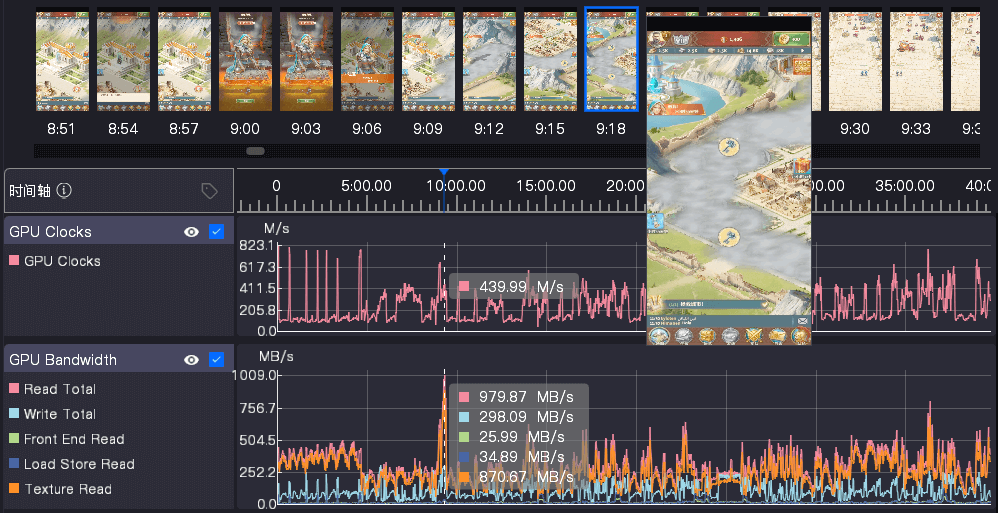Viewport: 998px width, 513px height.
Task: Open the screenshot thumbnail at 9:15
Action: [551, 60]
